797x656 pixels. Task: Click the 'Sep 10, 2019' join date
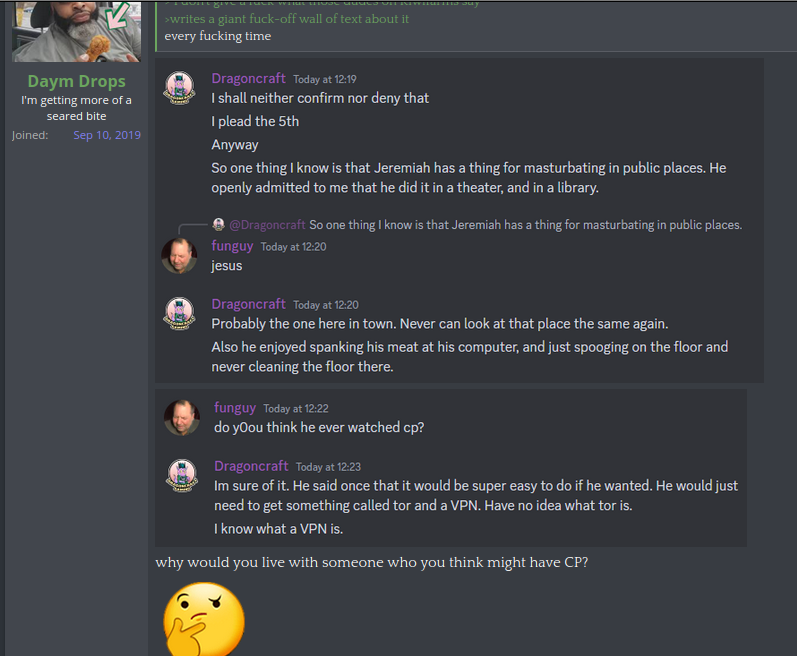click(x=107, y=135)
